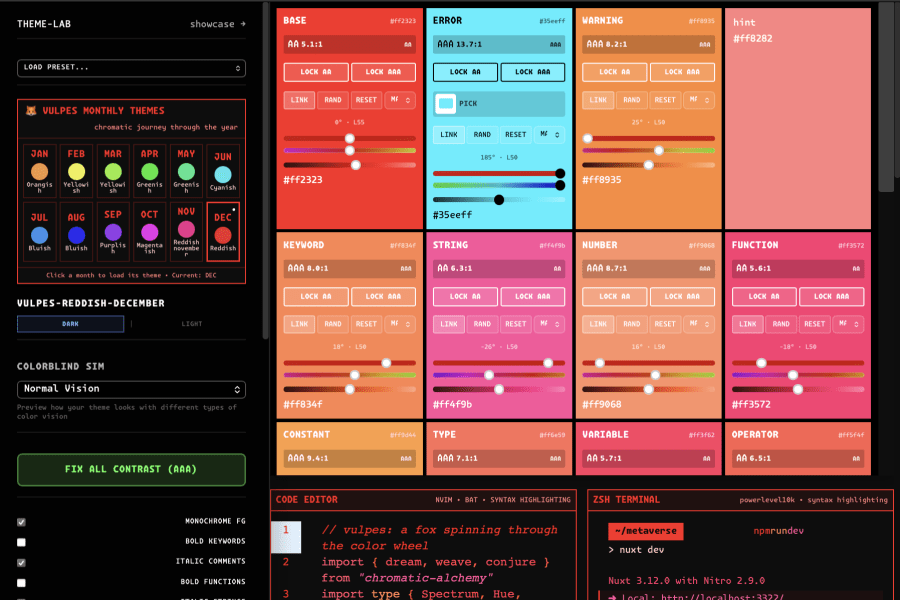Toggle the Monochrome FG checkbox
The image size is (900, 600).
click(21, 522)
